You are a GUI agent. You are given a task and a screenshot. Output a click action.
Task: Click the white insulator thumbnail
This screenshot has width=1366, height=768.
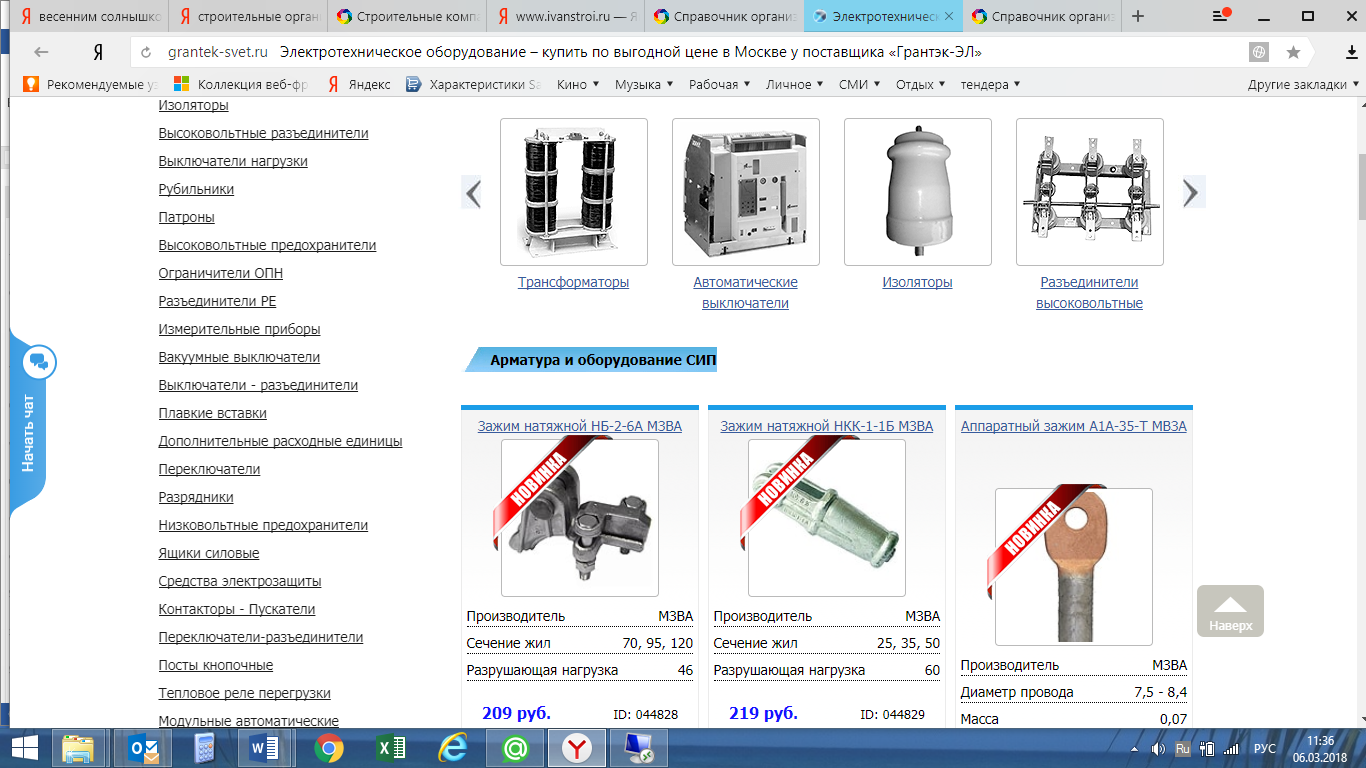click(917, 192)
